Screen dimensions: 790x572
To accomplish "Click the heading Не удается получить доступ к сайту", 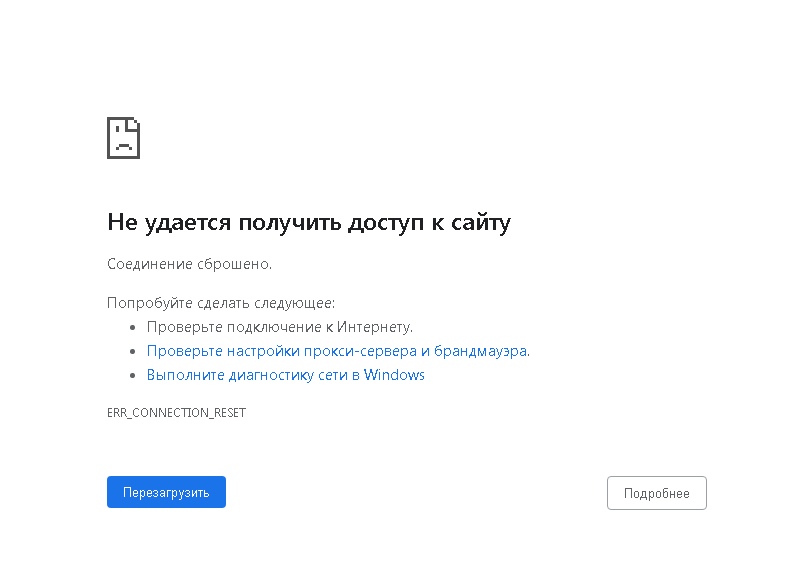I will (309, 223).
